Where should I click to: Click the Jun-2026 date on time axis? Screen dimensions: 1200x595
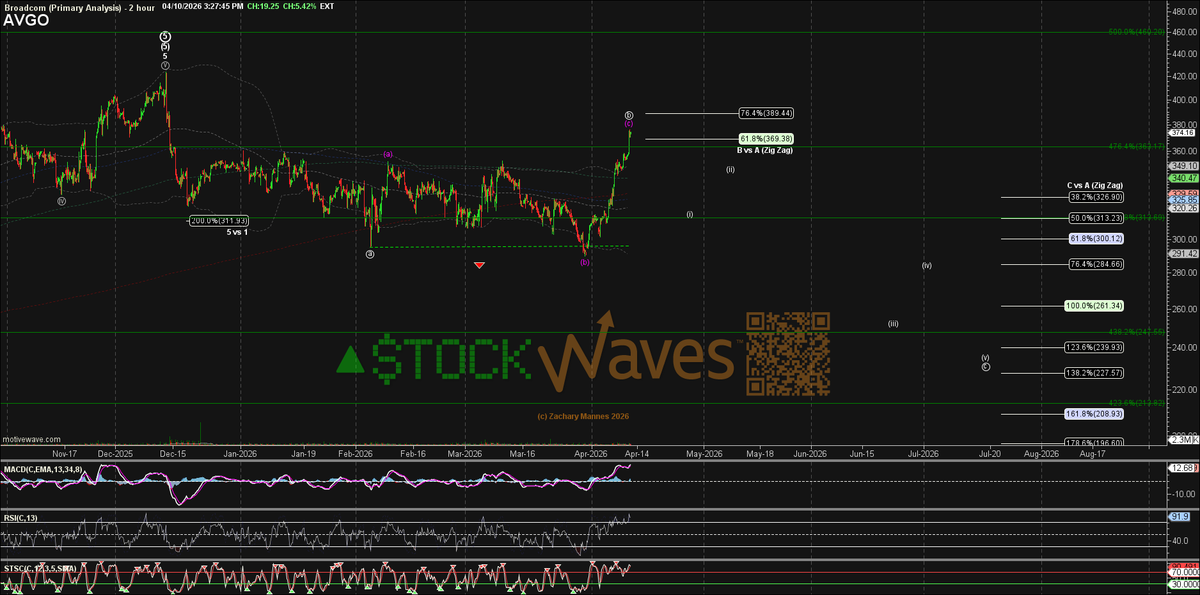point(810,453)
